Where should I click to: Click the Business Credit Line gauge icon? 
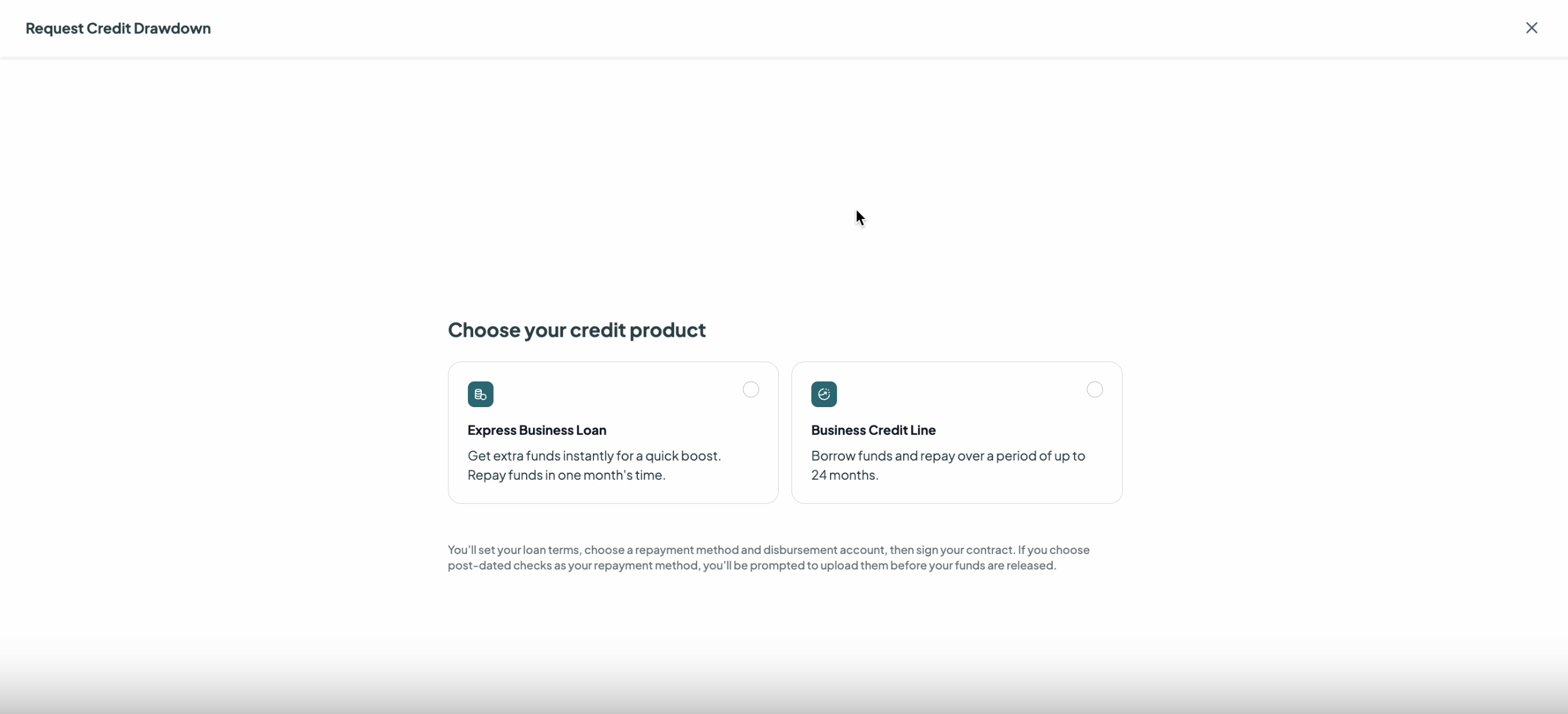[x=824, y=394]
